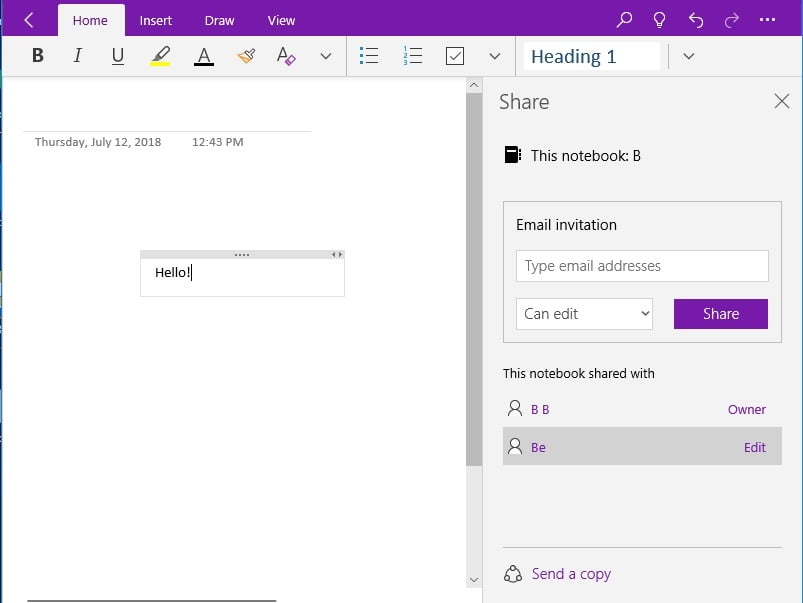
Task: Add a to-do checkbox tag
Action: click(455, 56)
